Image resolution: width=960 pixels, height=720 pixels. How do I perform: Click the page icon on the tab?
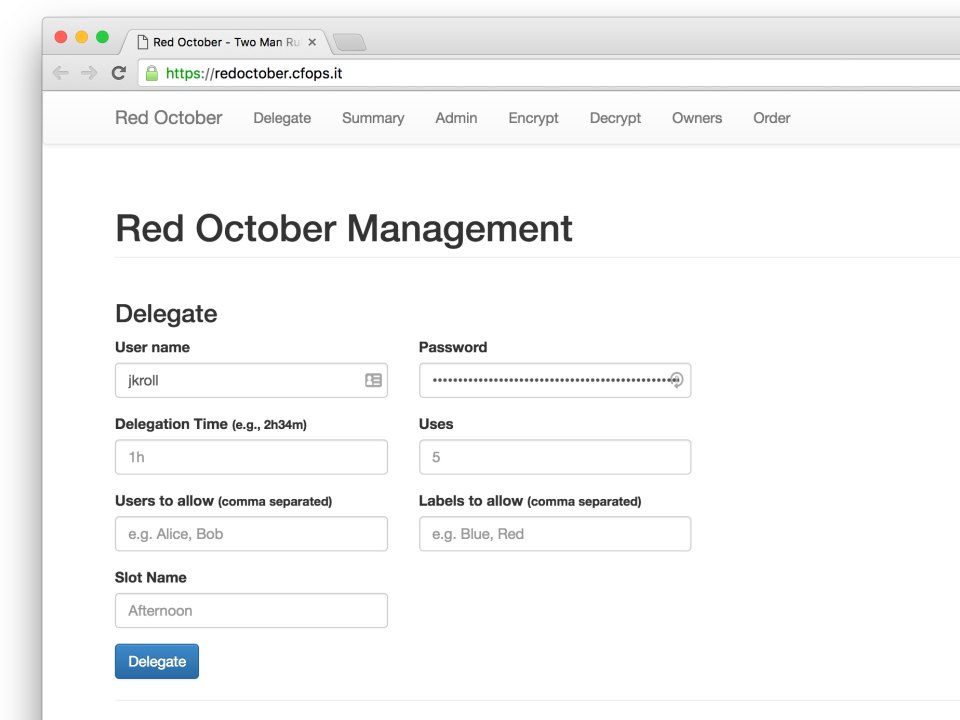[x=143, y=42]
